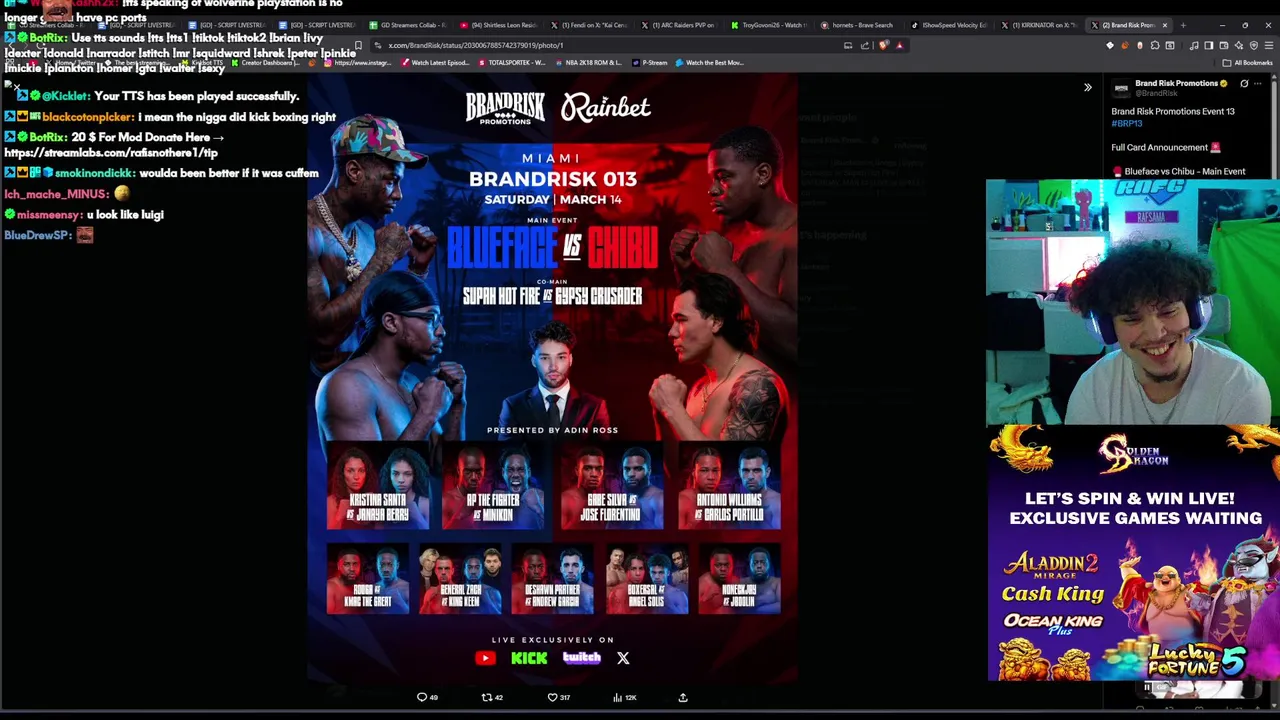Image resolution: width=1280 pixels, height=720 pixels.
Task: Click the X logo on the poster
Action: (x=623, y=658)
